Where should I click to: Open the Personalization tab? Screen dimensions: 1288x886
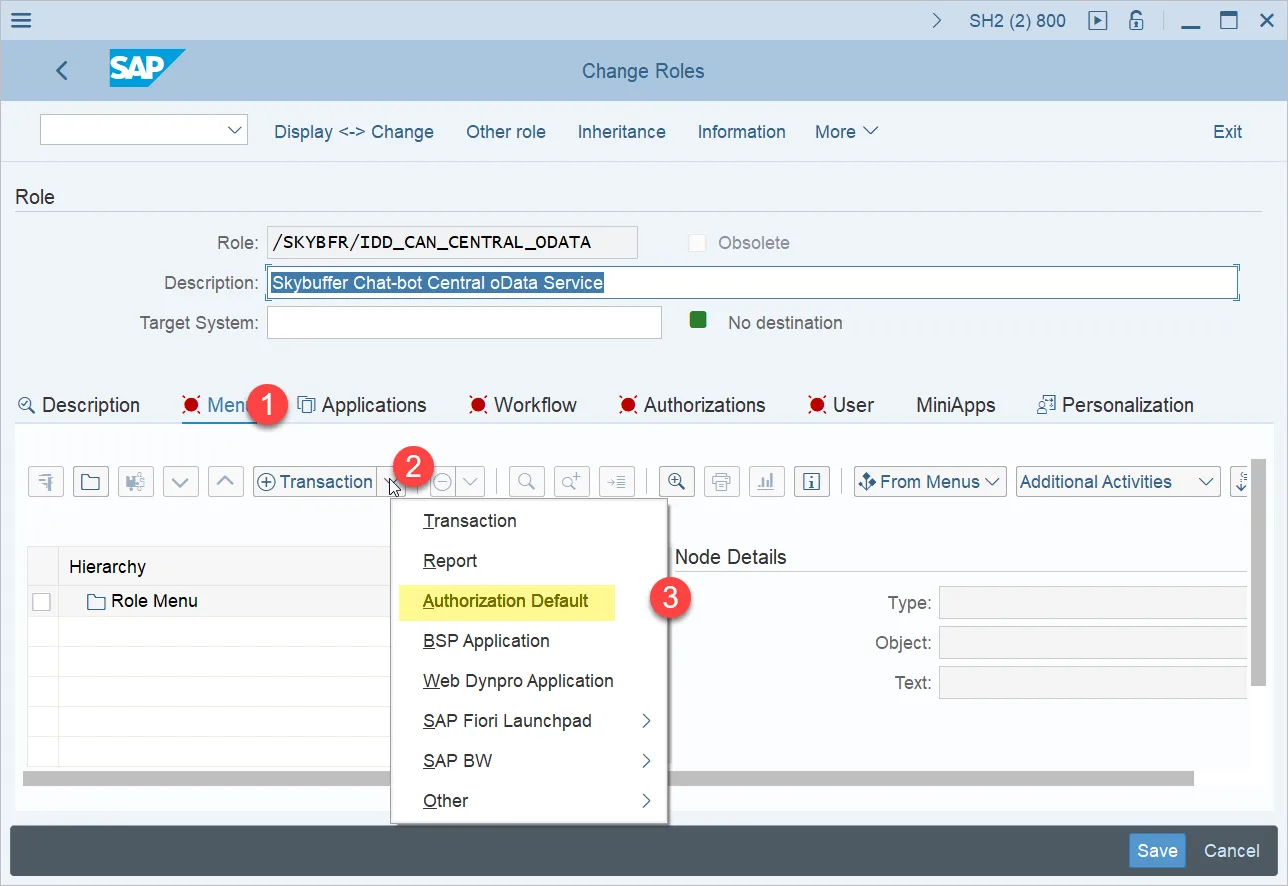pos(1115,405)
